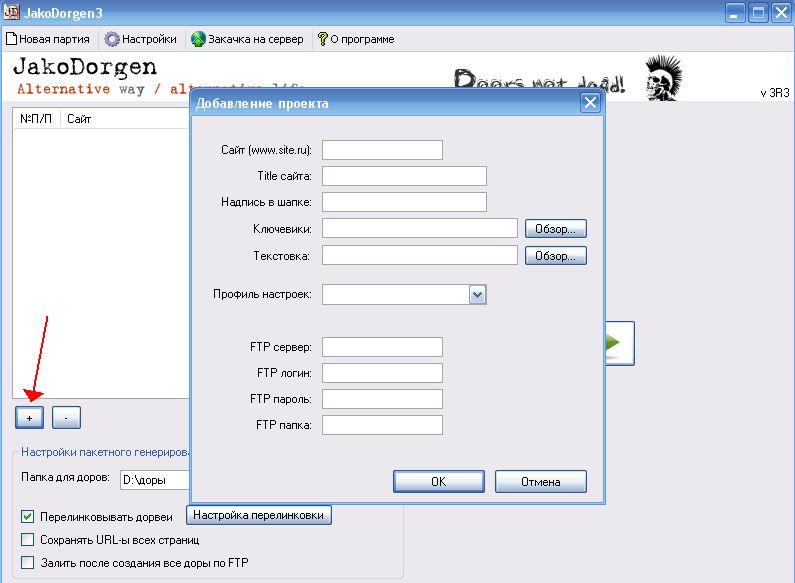Viewport: 795px width, 583px height.
Task: Focus the FTP пароль field
Action: click(382, 399)
